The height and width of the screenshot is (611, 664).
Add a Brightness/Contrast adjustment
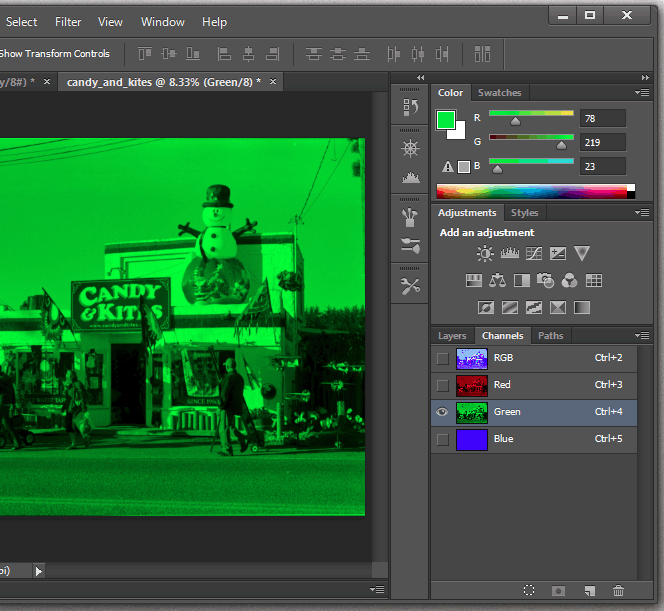coord(485,254)
